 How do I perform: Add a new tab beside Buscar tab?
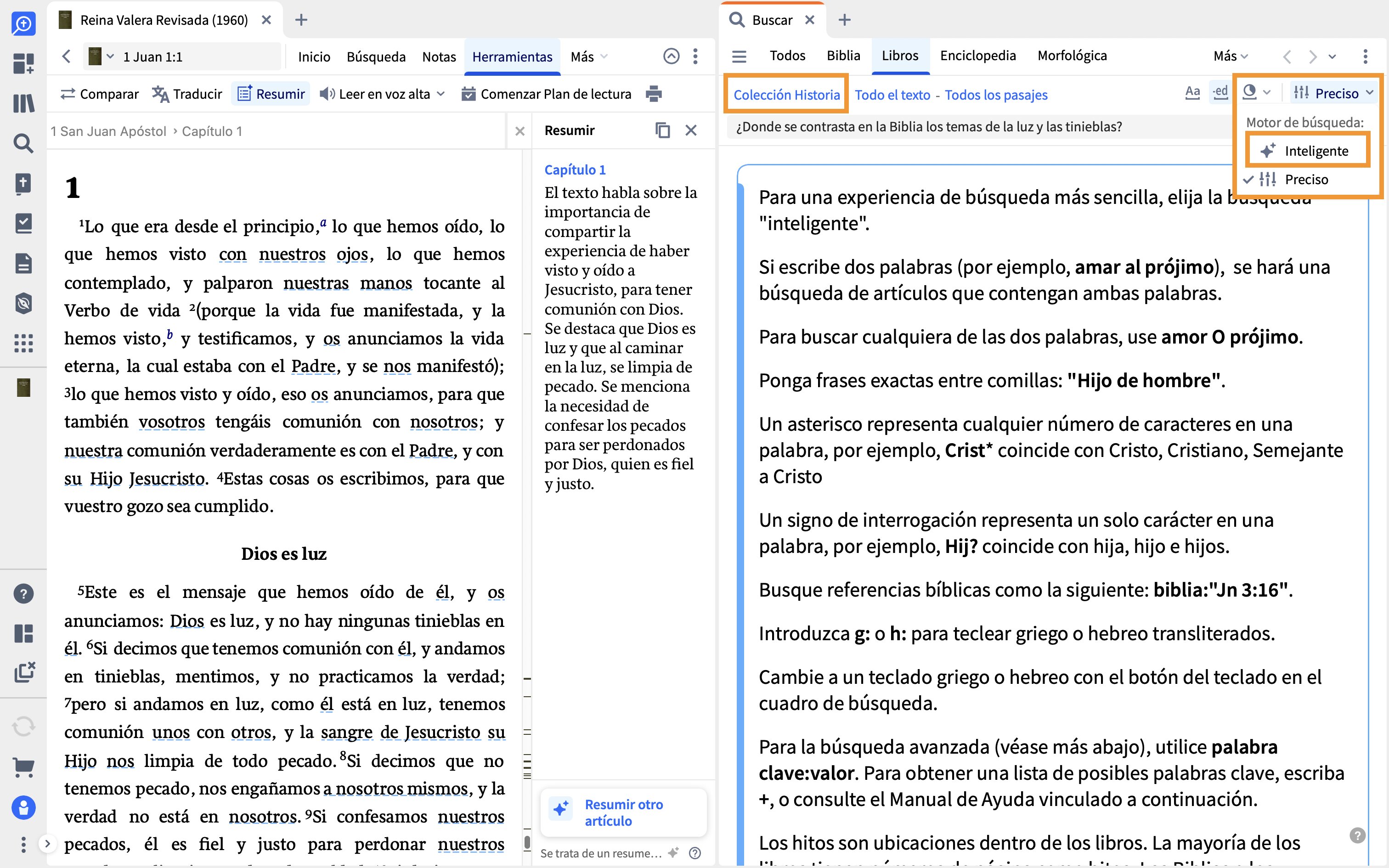coord(844,20)
